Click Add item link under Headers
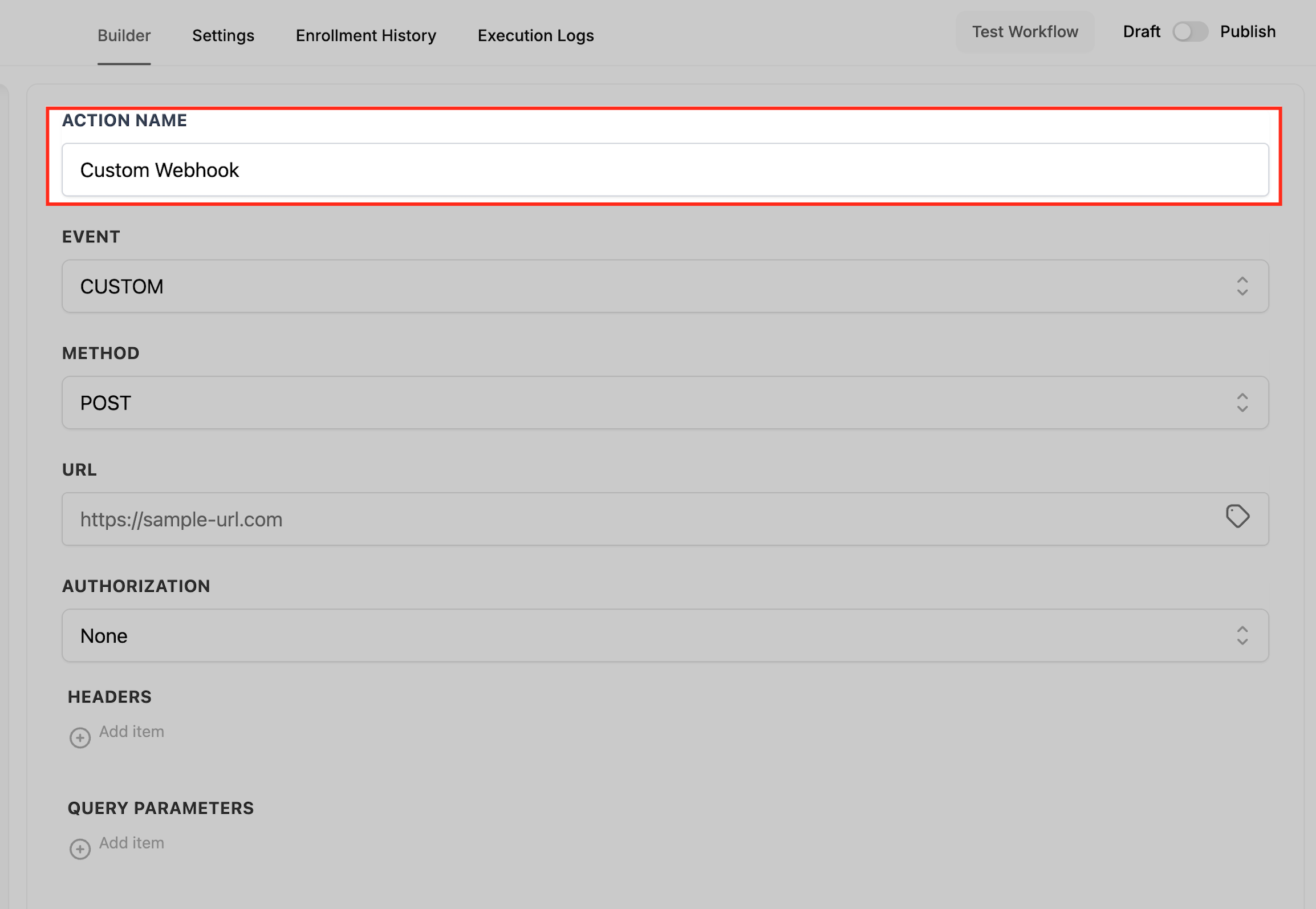Image resolution: width=1316 pixels, height=909 pixels. (x=132, y=732)
